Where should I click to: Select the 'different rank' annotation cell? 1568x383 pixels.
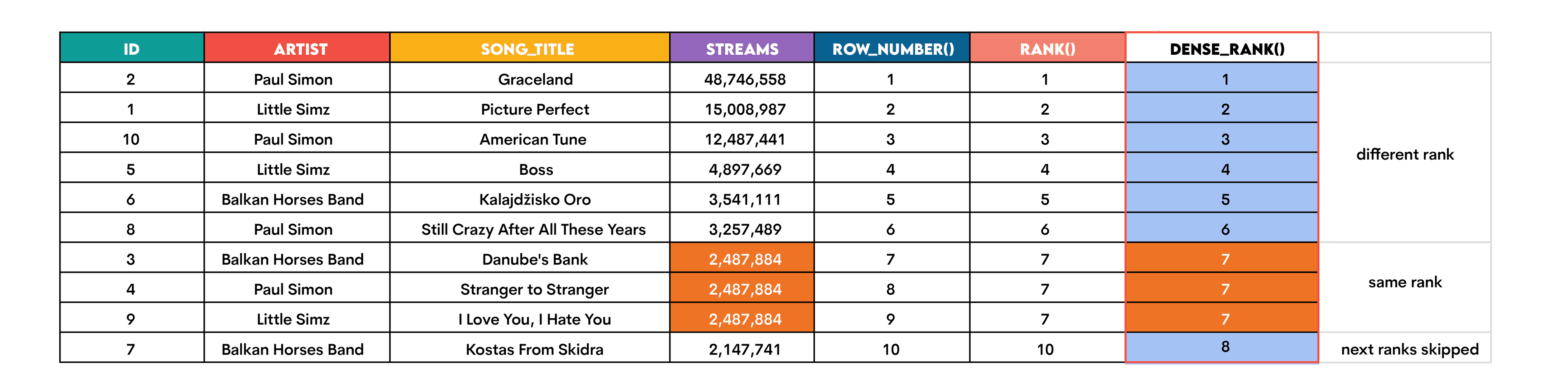coord(1404,154)
